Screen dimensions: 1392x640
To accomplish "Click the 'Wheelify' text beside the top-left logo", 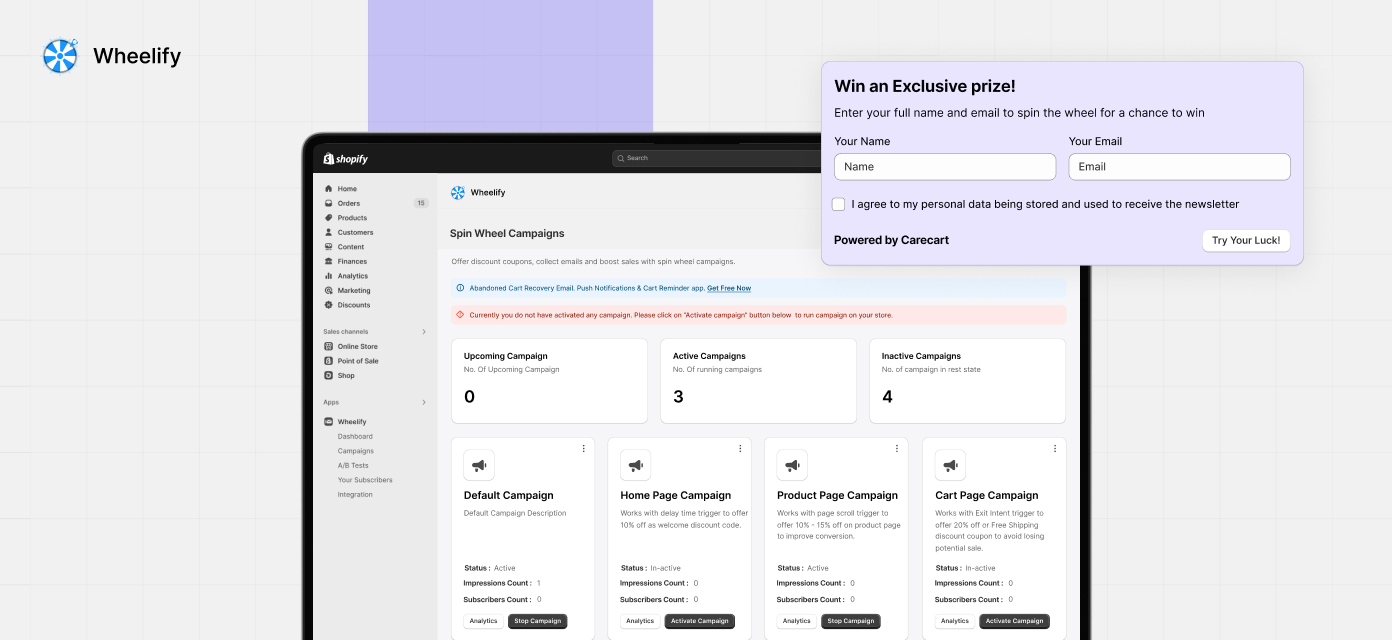I will coord(137,56).
